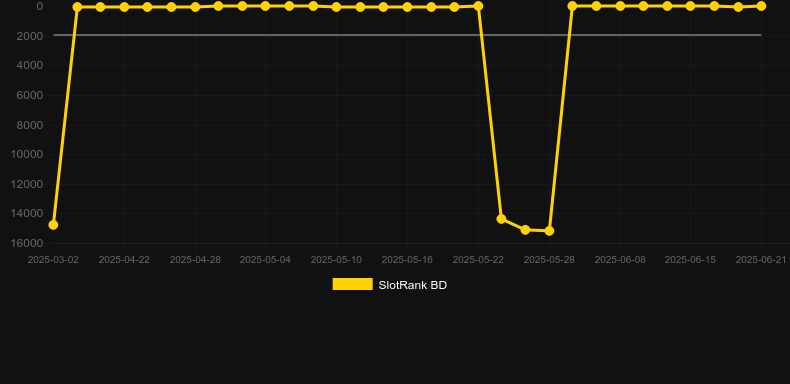
Task: Select the data point above 2025-05-16
Action: point(407,7)
